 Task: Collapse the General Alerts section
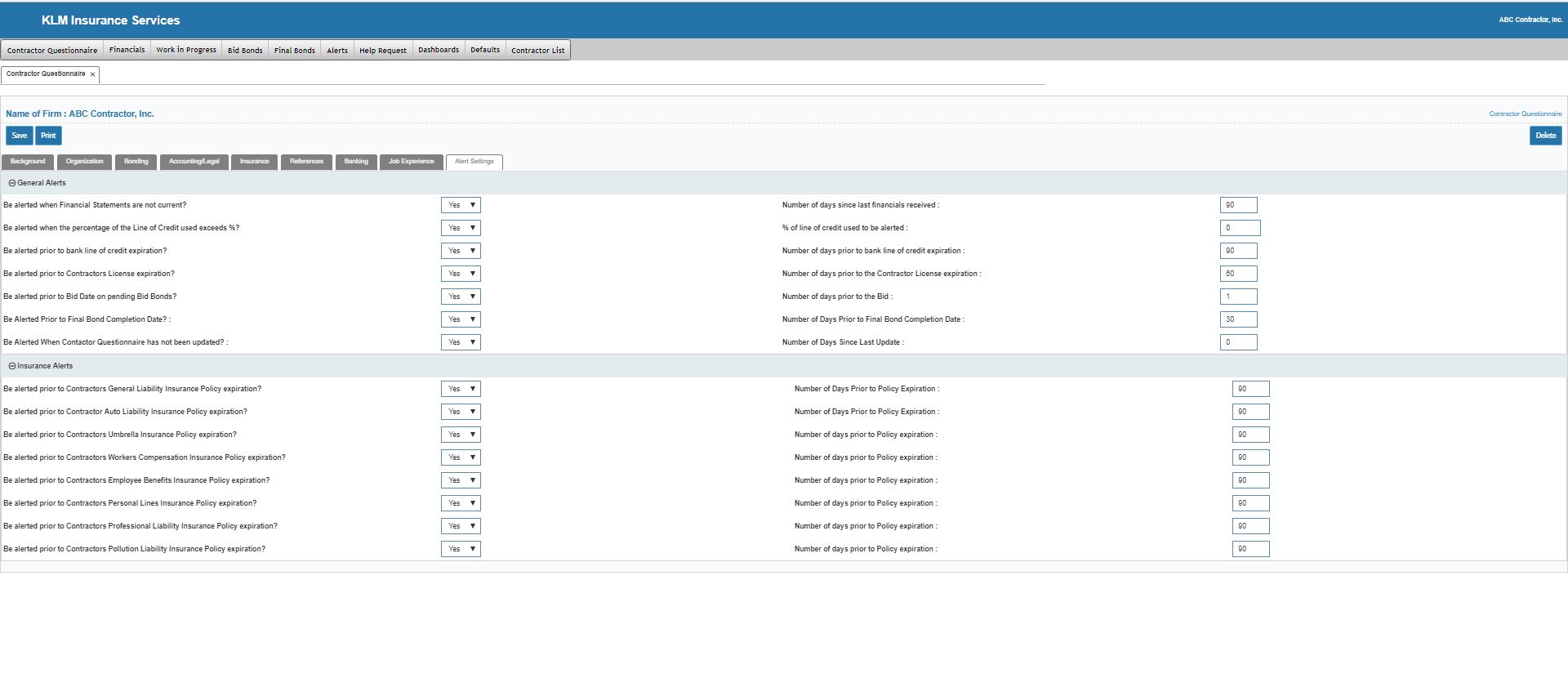[12, 183]
